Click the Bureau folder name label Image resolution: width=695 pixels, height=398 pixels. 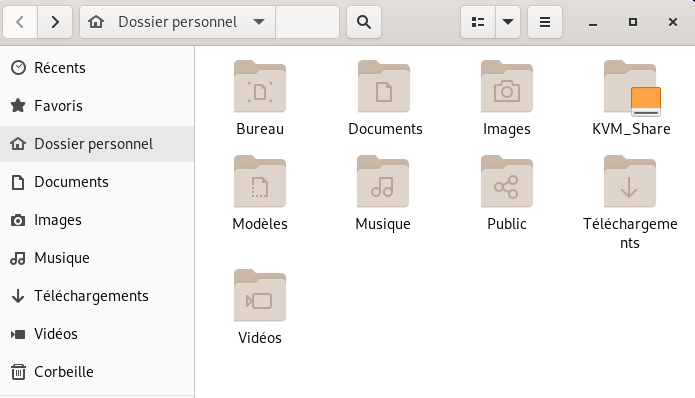point(260,129)
